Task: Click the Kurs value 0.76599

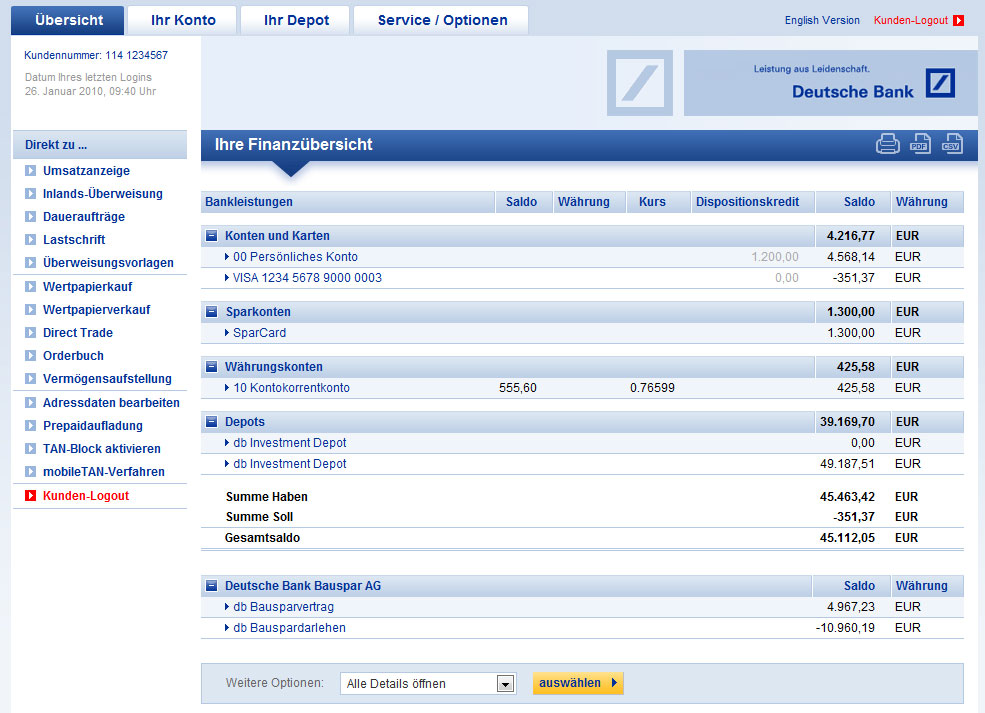Action: coord(652,388)
